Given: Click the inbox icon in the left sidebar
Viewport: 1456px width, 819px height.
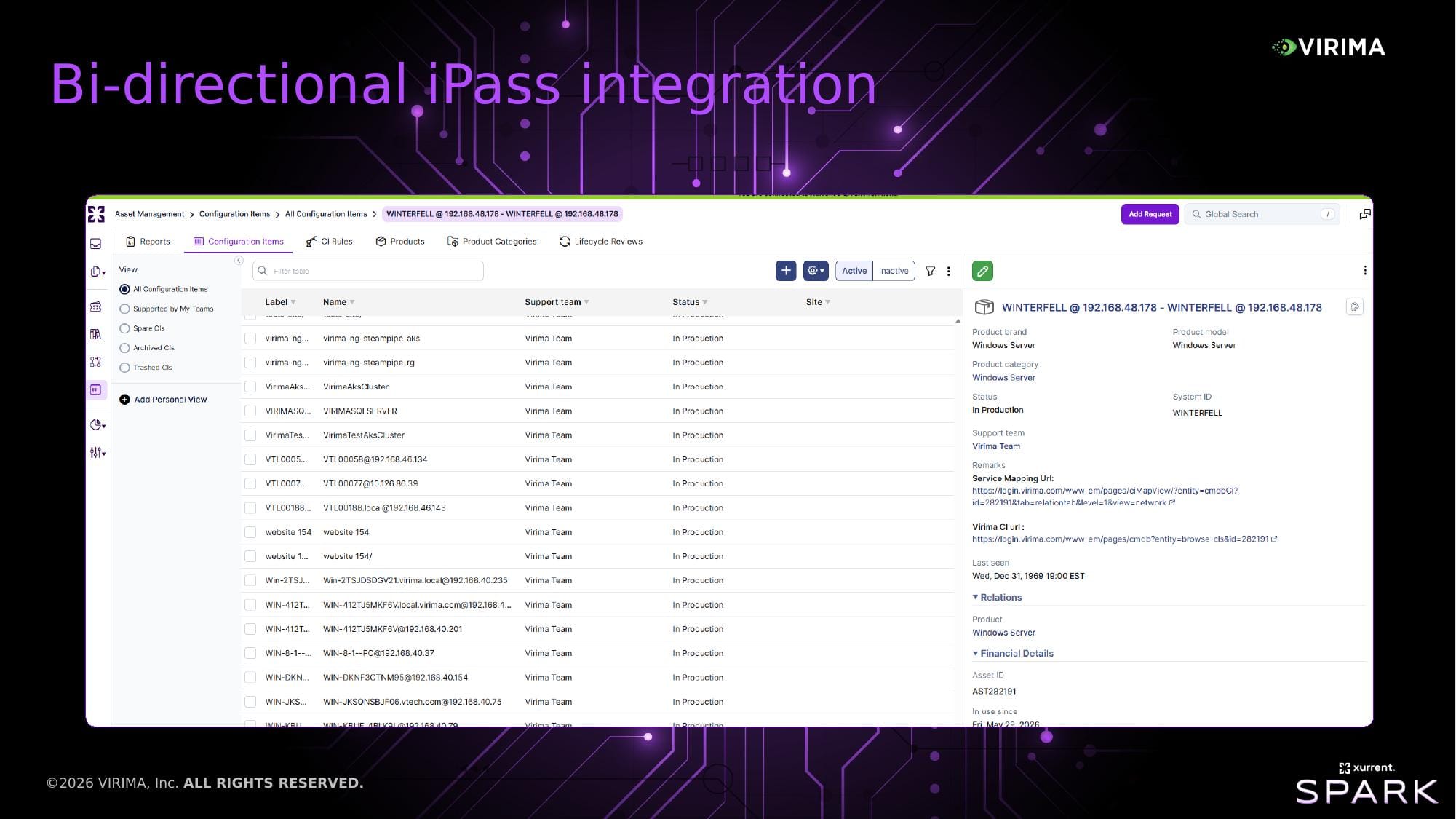Looking at the screenshot, I should point(96,244).
